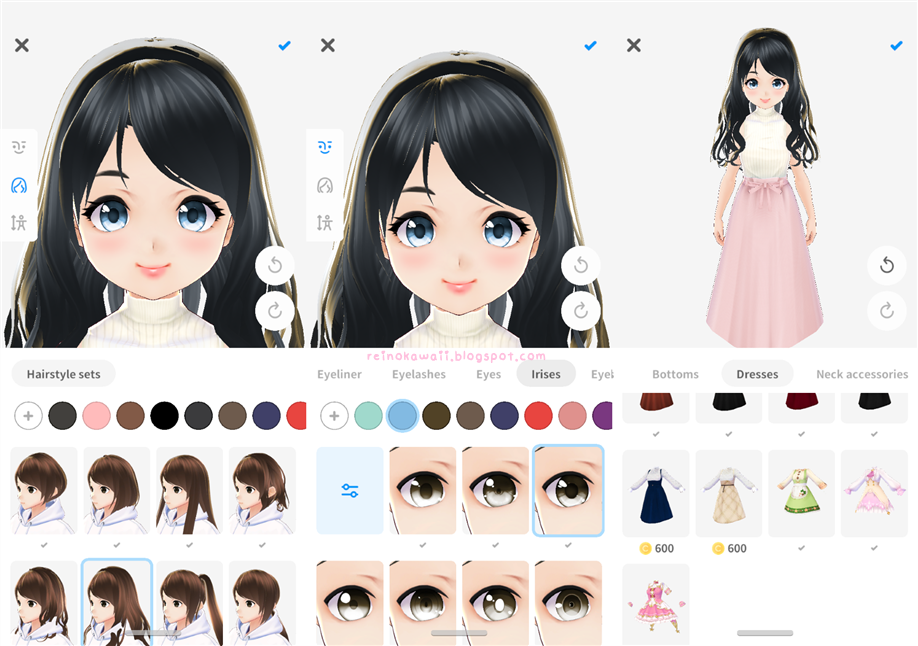Undo last change in middle irises panel
Viewport: 918px width, 646px height.
click(581, 265)
